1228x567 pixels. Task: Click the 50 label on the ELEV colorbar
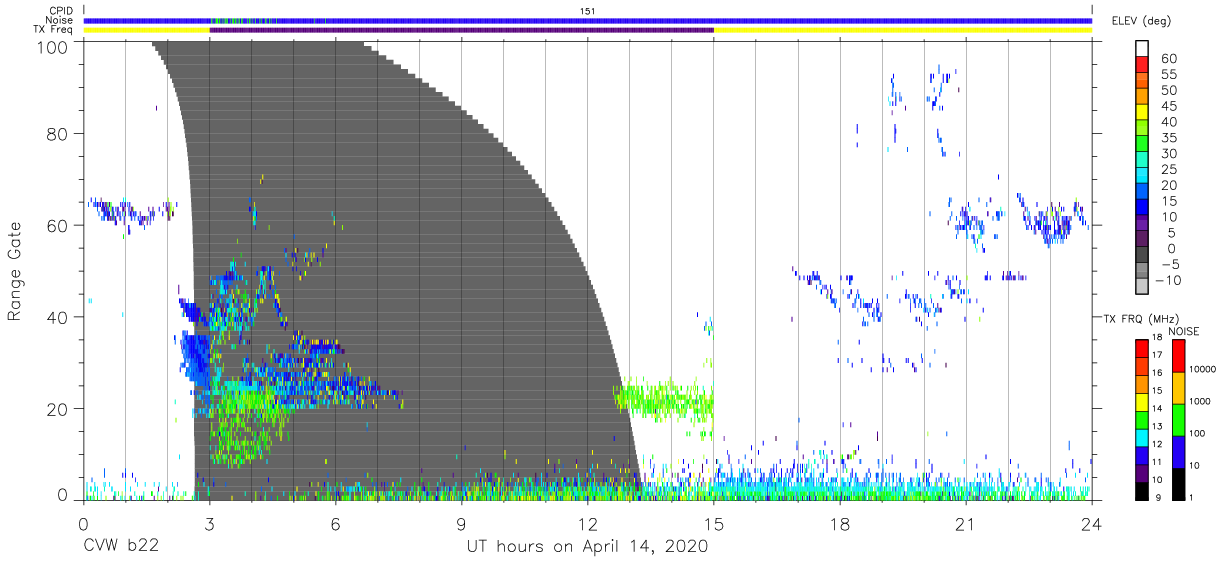[1168, 91]
